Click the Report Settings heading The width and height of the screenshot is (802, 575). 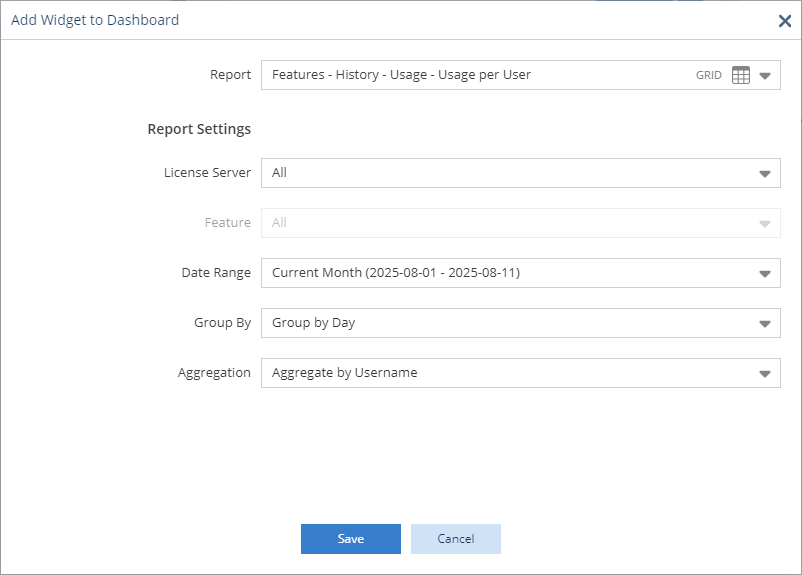coord(199,129)
